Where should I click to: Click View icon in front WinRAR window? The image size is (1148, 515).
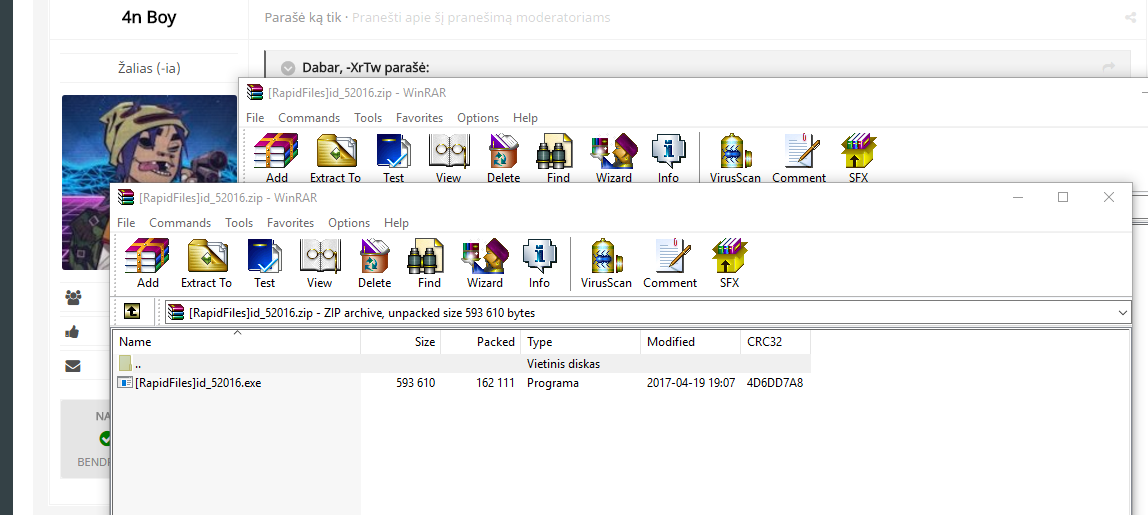[319, 263]
